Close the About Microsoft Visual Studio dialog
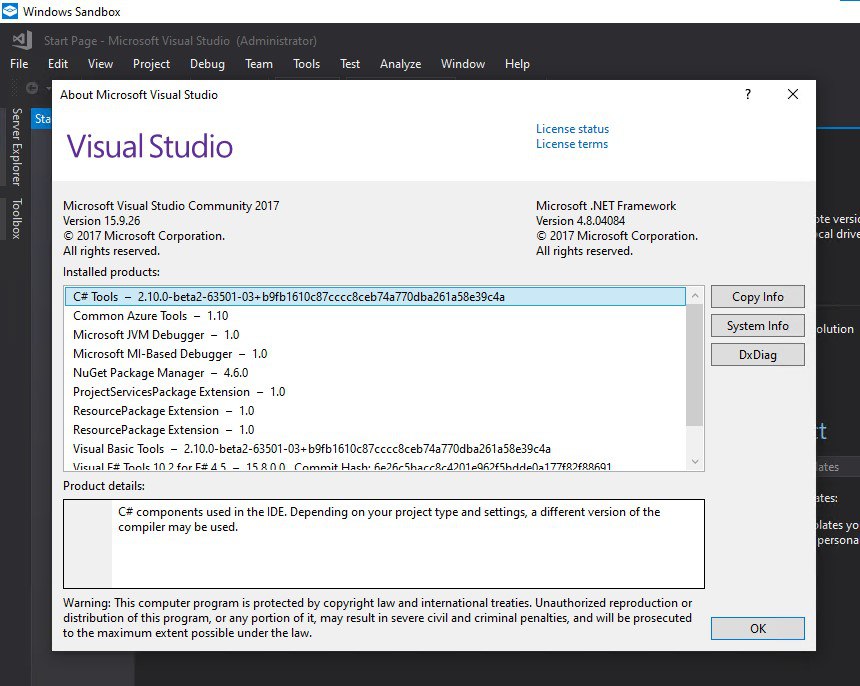860x686 pixels. tap(793, 94)
